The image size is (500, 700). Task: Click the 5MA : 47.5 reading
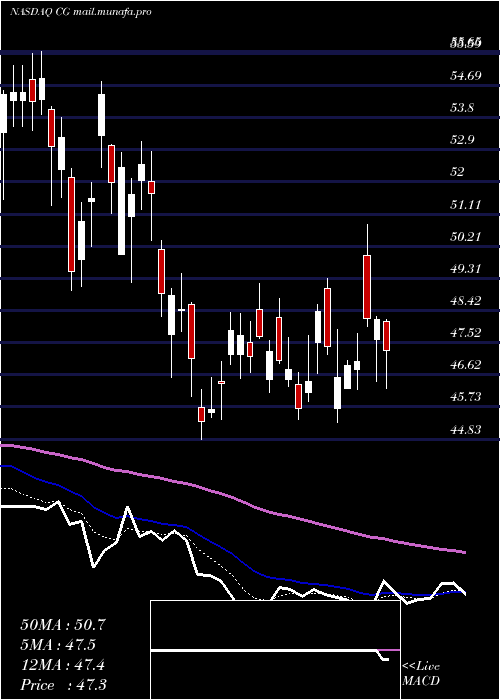click(58, 645)
